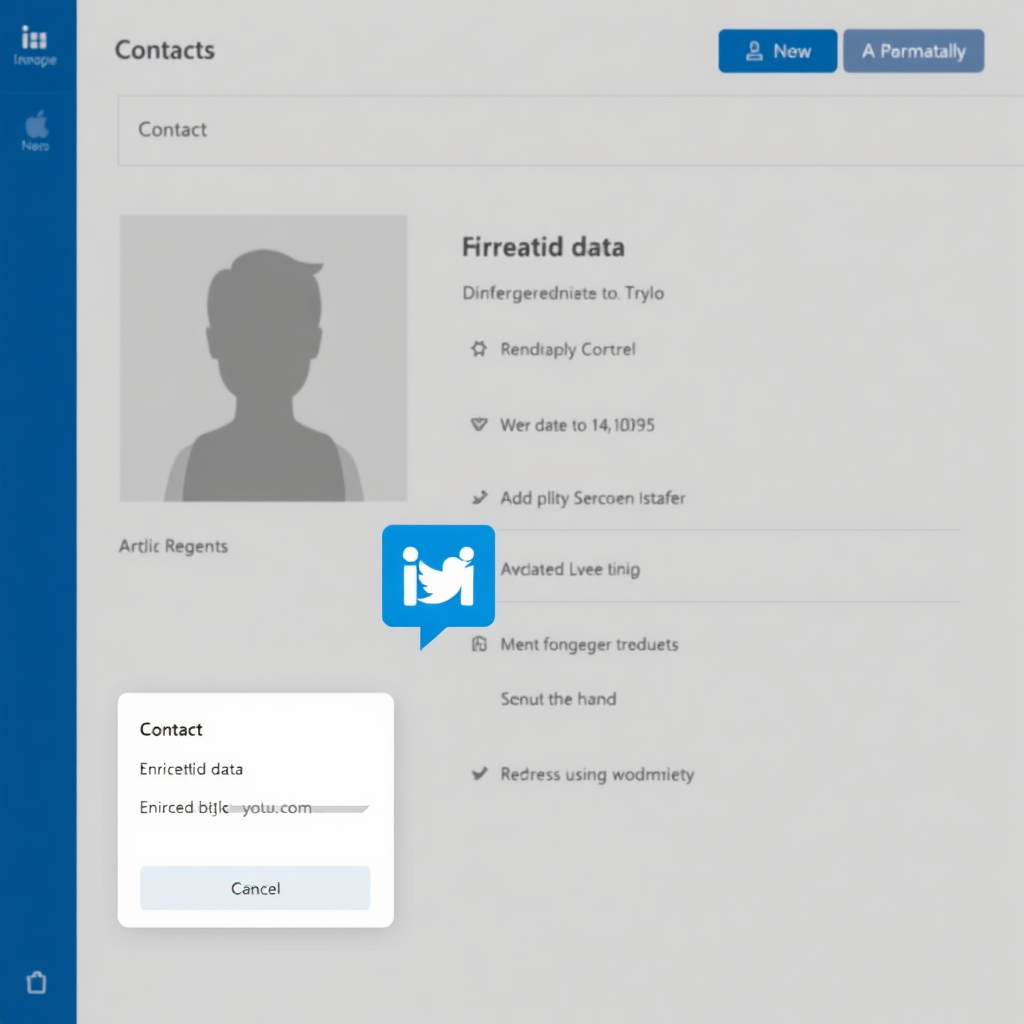Viewport: 1024px width, 1024px height.
Task: Click the Senut the hand link
Action: 558,699
